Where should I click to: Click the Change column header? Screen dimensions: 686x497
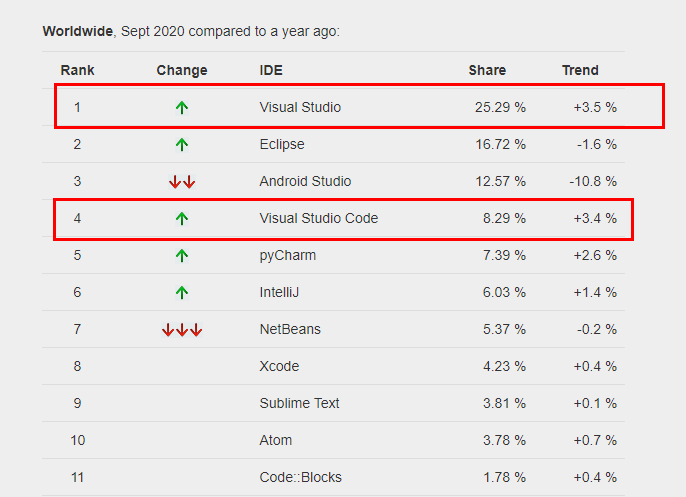click(x=182, y=70)
